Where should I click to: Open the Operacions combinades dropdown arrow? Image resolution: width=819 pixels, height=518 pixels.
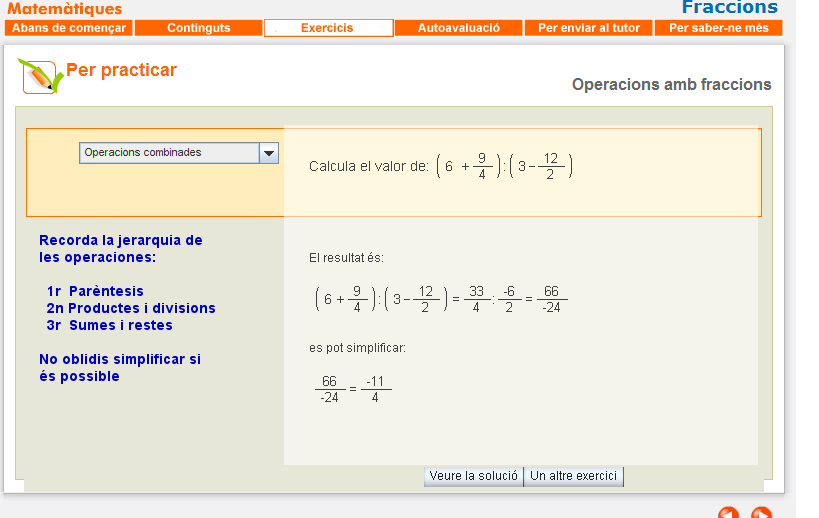click(268, 153)
